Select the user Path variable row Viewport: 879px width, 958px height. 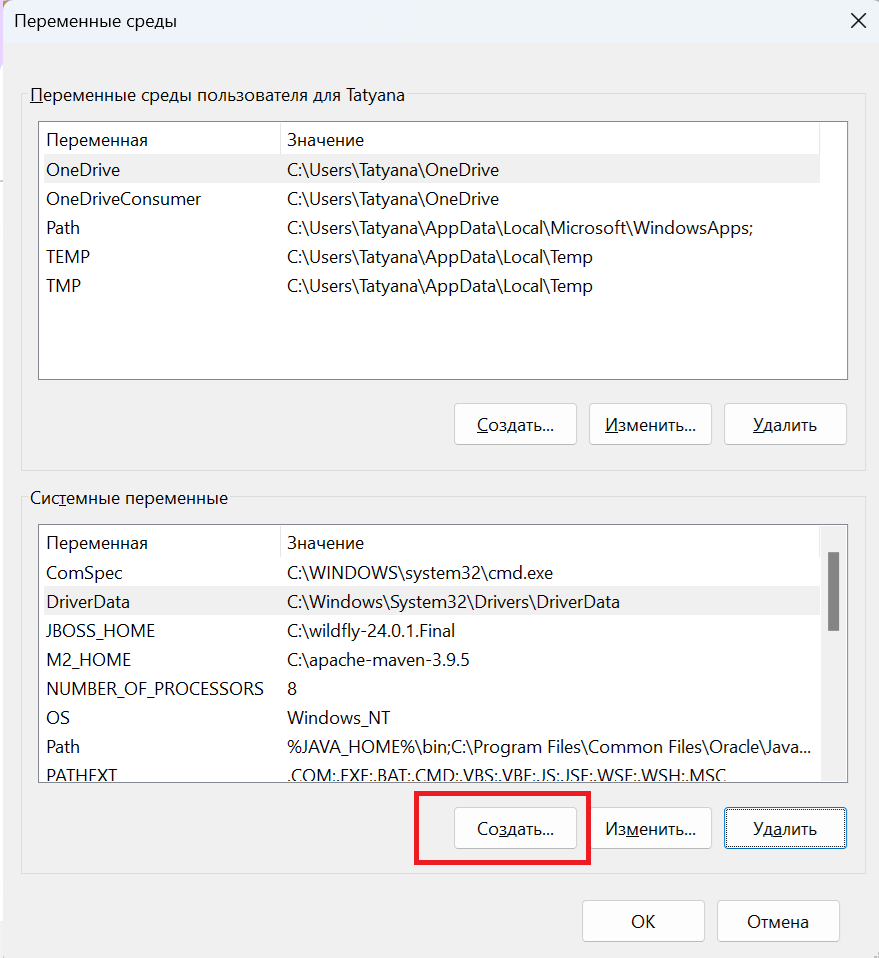pyautogui.click(x=63, y=228)
